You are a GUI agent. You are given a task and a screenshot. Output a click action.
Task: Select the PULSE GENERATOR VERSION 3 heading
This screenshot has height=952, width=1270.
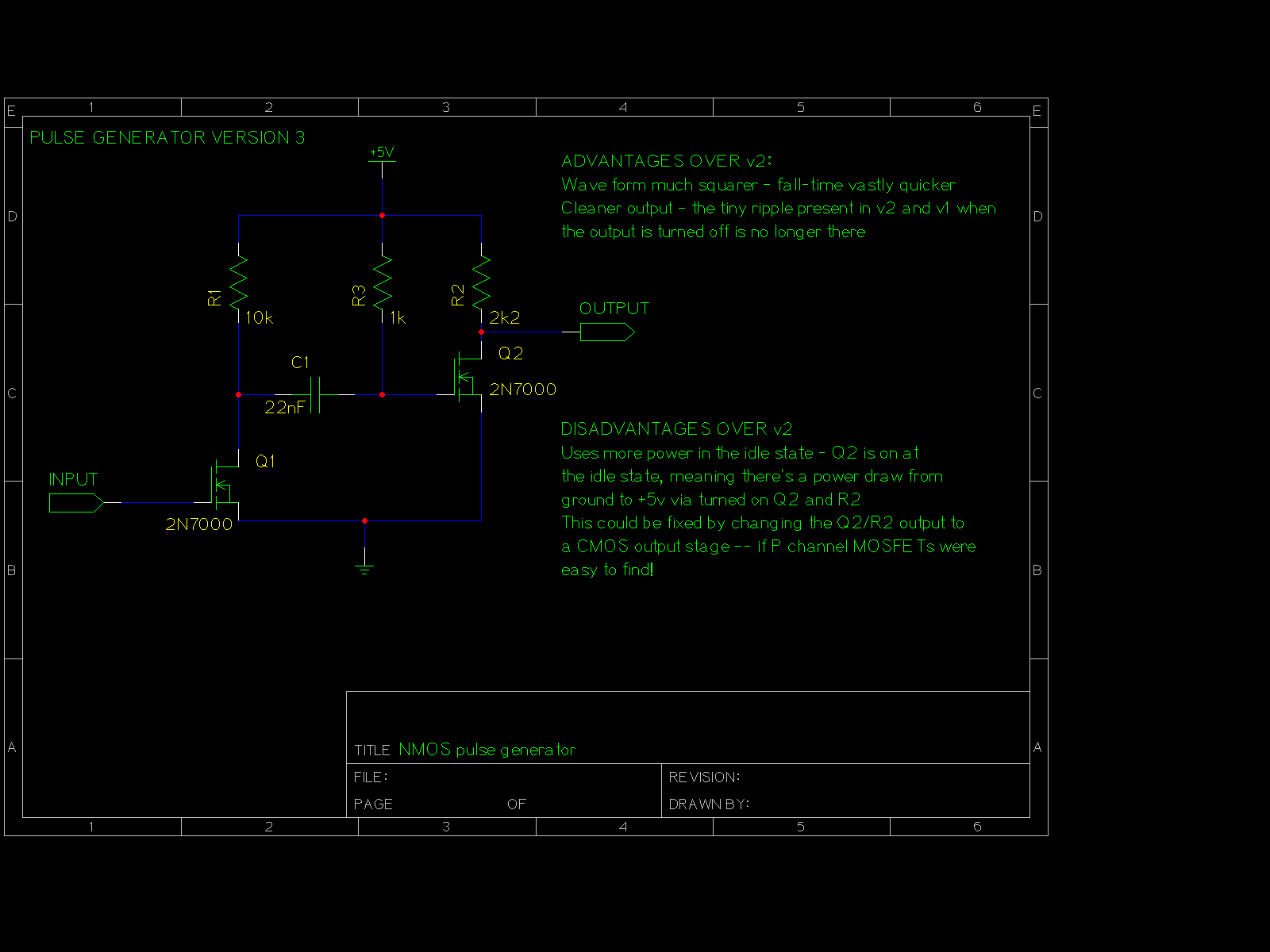point(167,138)
